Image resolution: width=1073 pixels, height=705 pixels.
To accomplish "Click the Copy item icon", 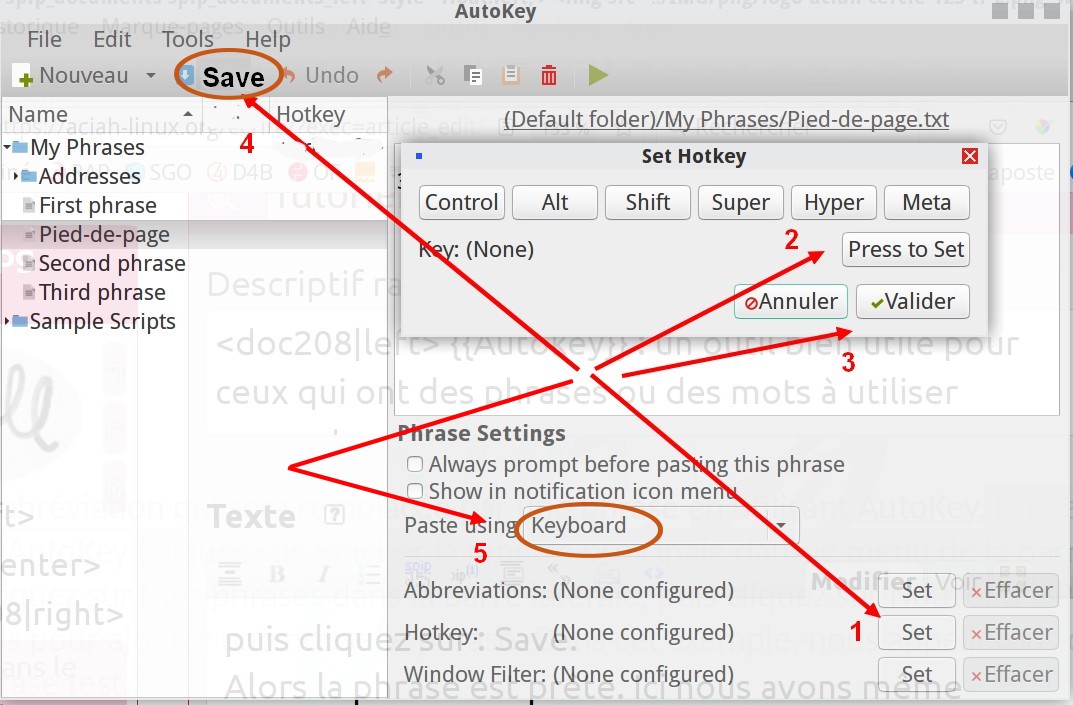I will [473, 75].
